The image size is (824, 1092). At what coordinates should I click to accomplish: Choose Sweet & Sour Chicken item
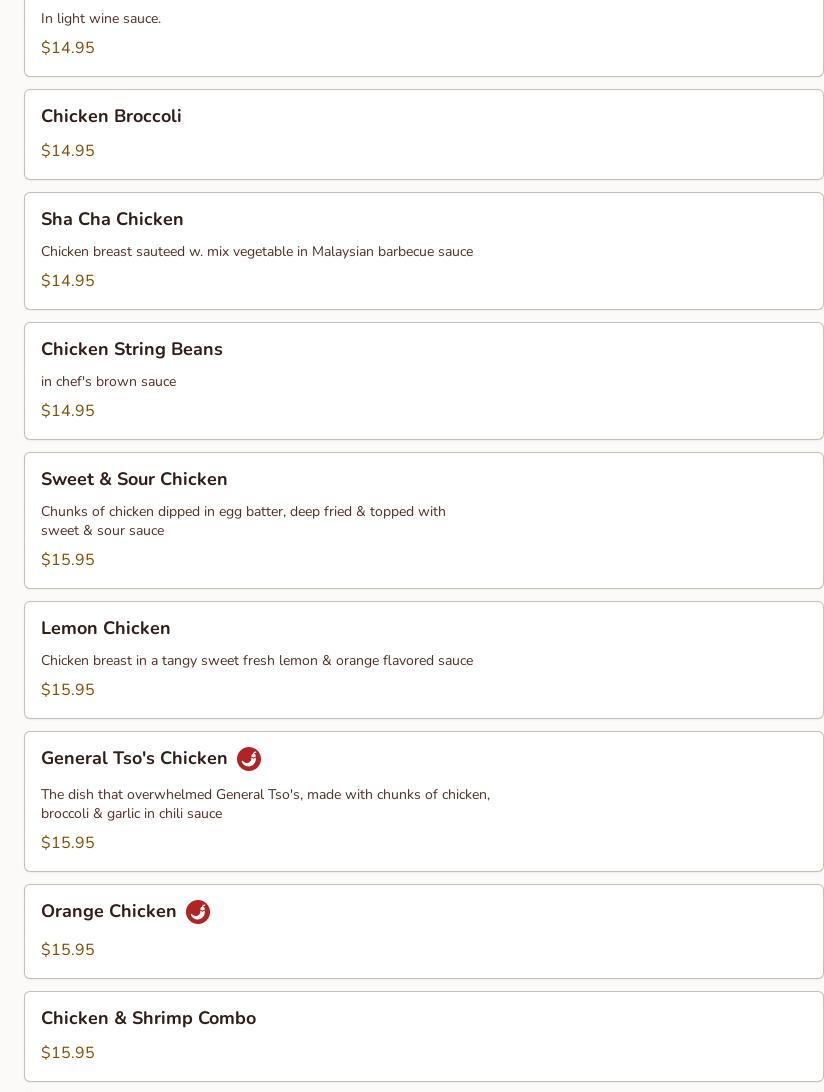point(134,479)
